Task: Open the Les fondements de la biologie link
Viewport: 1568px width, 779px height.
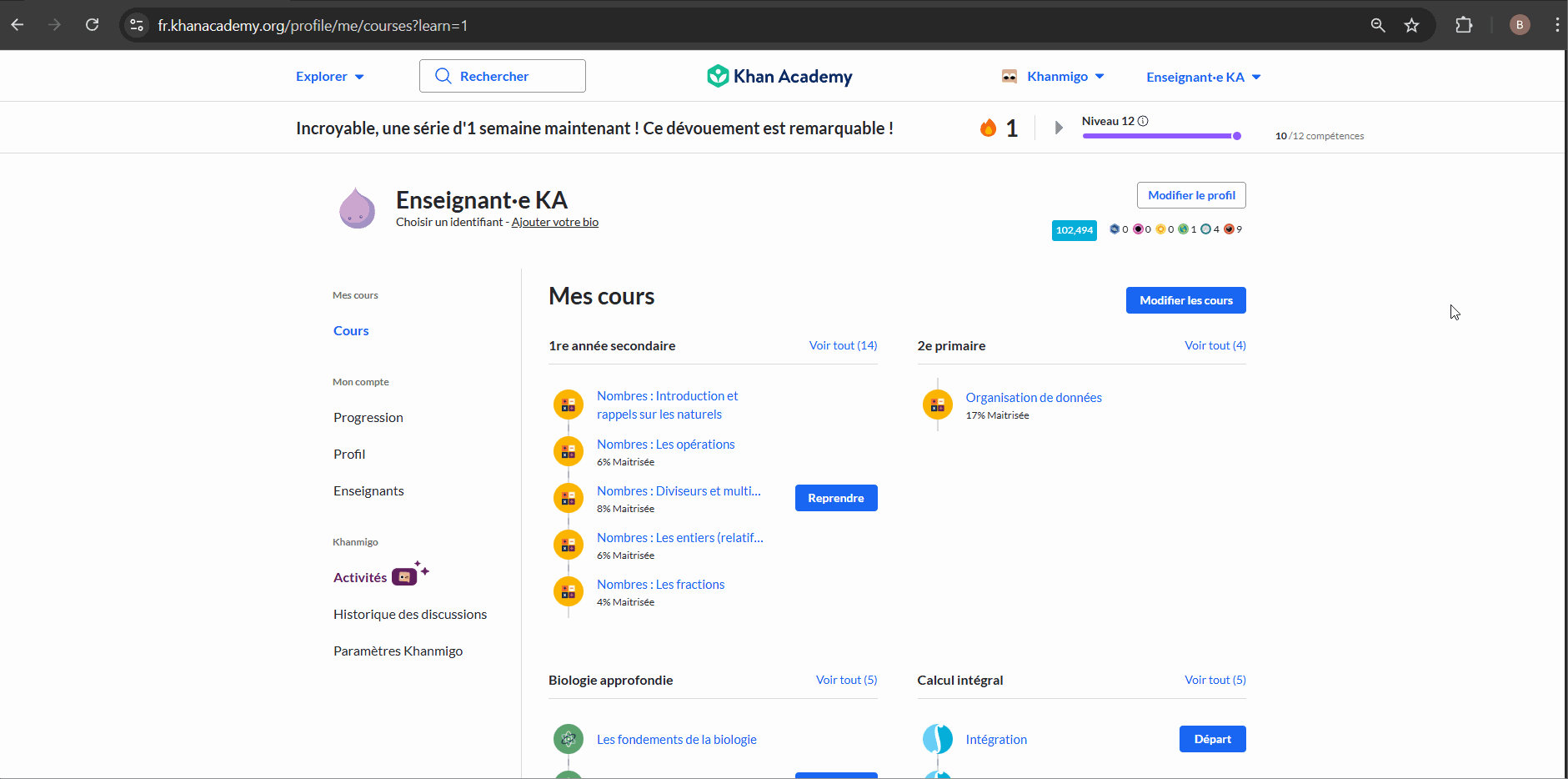Action: [677, 739]
